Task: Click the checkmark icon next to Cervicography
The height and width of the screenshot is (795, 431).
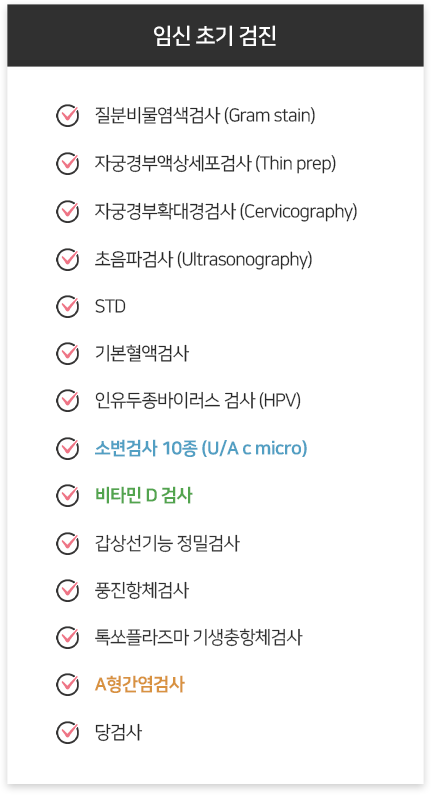Action: (x=67, y=211)
